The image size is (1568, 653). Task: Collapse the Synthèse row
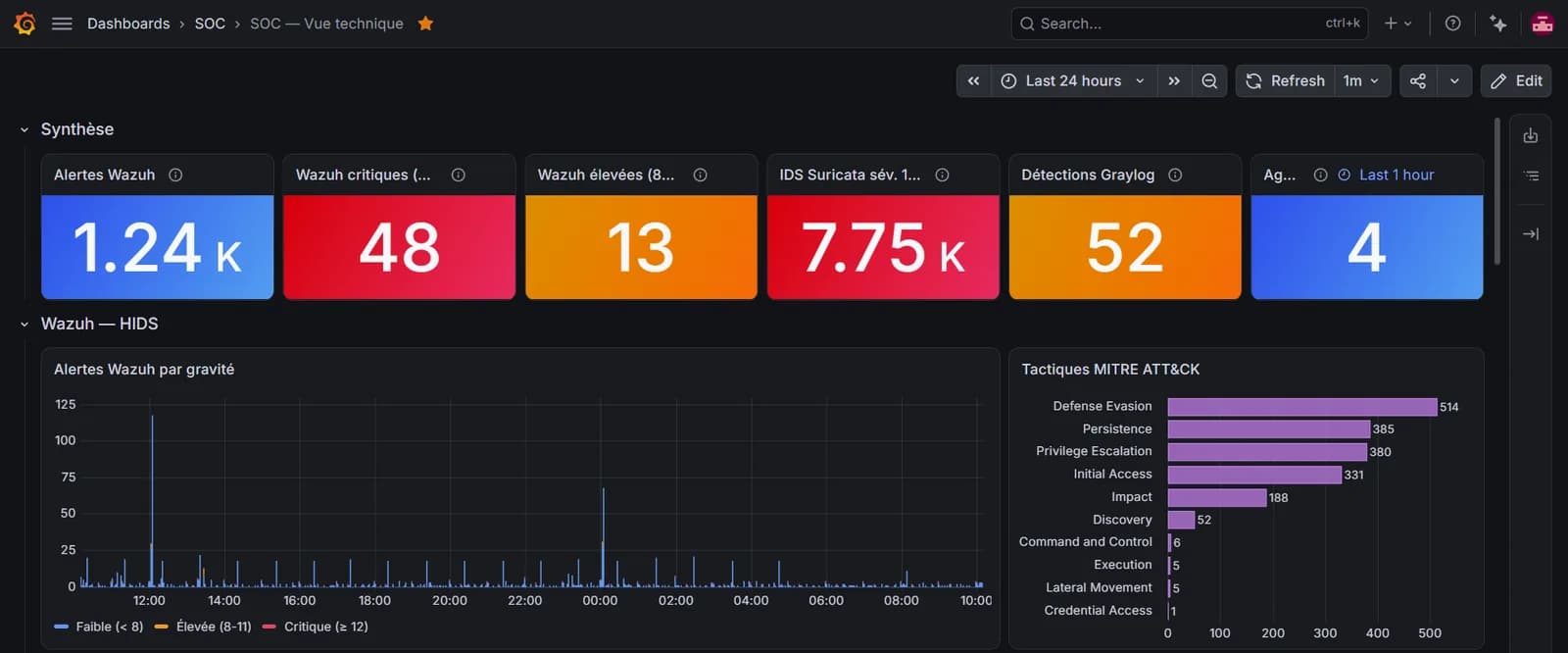tap(24, 129)
